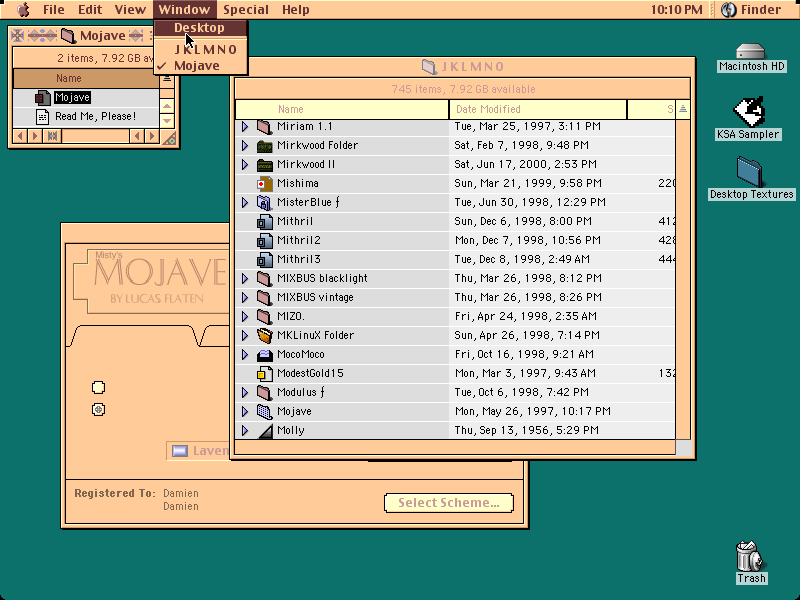Image resolution: width=800 pixels, height=600 pixels.
Task: Choose JKLMNO in the Window menu
Action: pos(201,49)
